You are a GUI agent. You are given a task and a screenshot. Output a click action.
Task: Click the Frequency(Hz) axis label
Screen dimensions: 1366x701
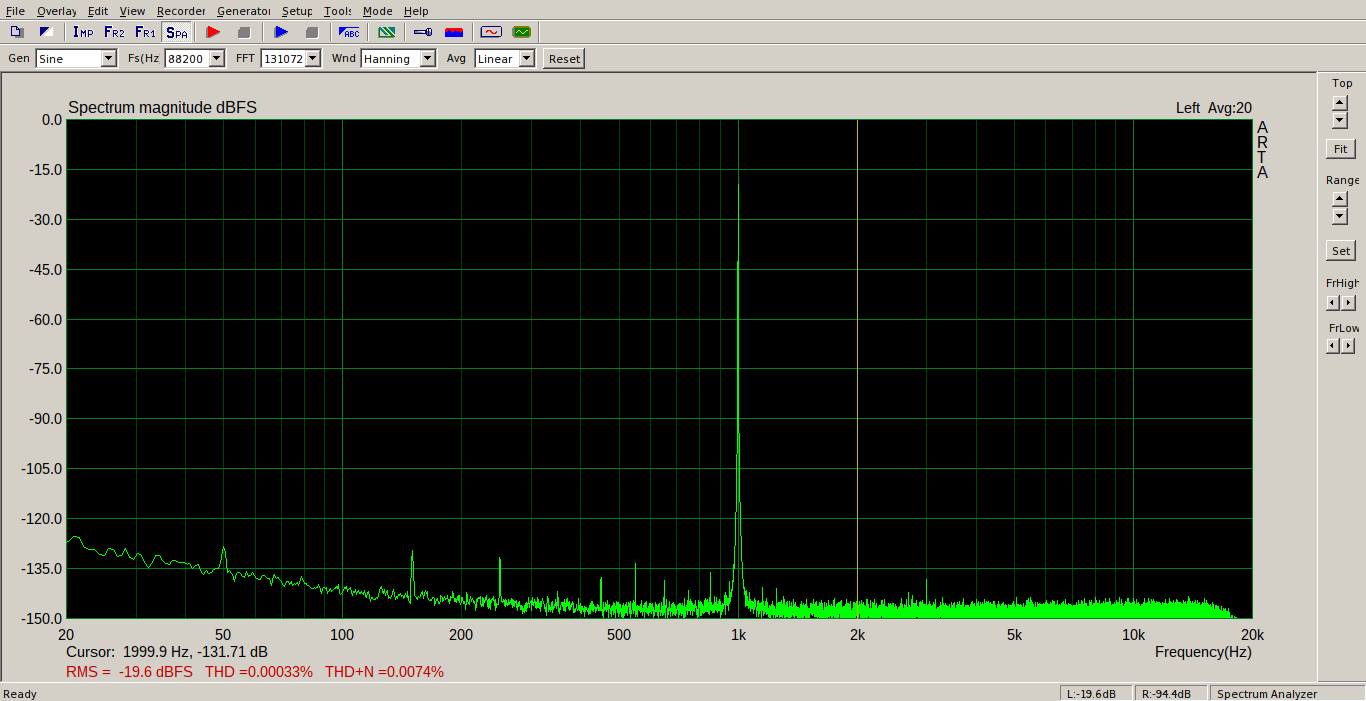point(1203,652)
